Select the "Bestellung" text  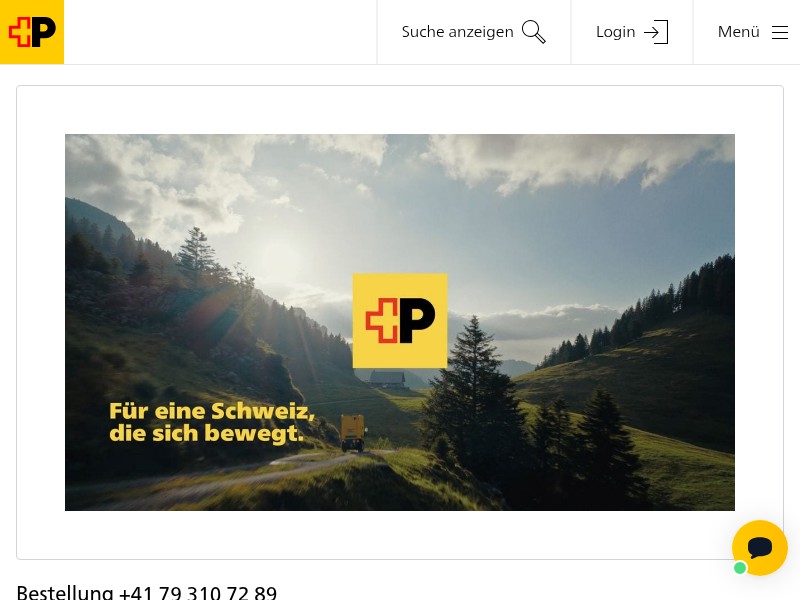click(x=65, y=592)
